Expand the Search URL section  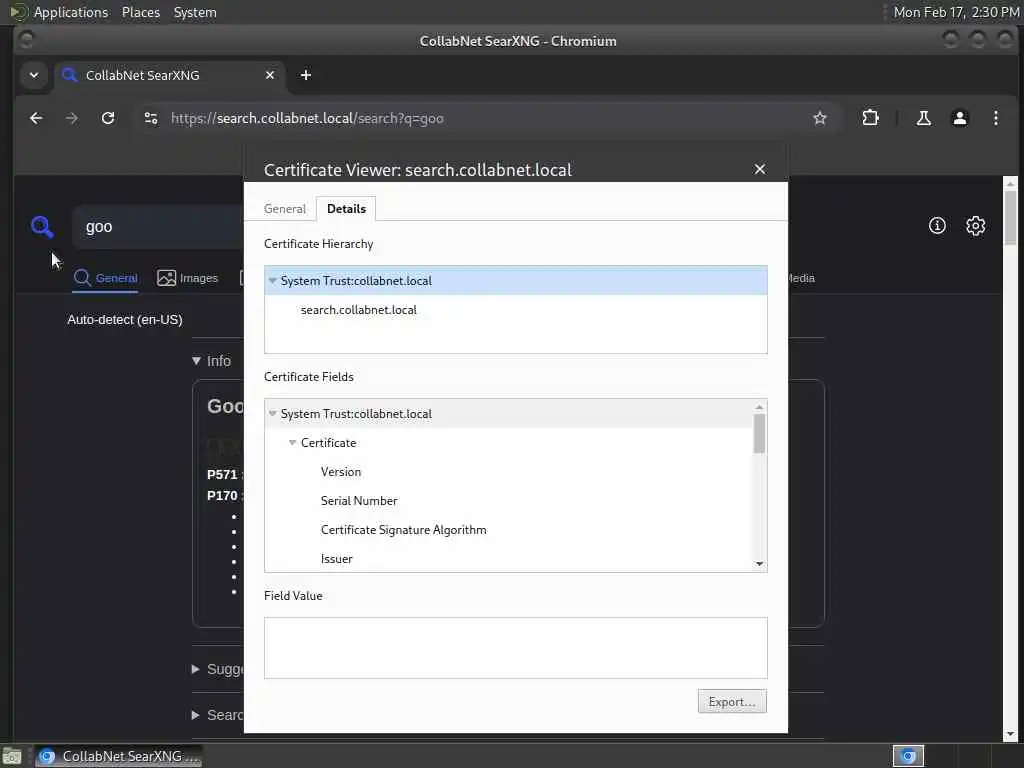pos(217,715)
